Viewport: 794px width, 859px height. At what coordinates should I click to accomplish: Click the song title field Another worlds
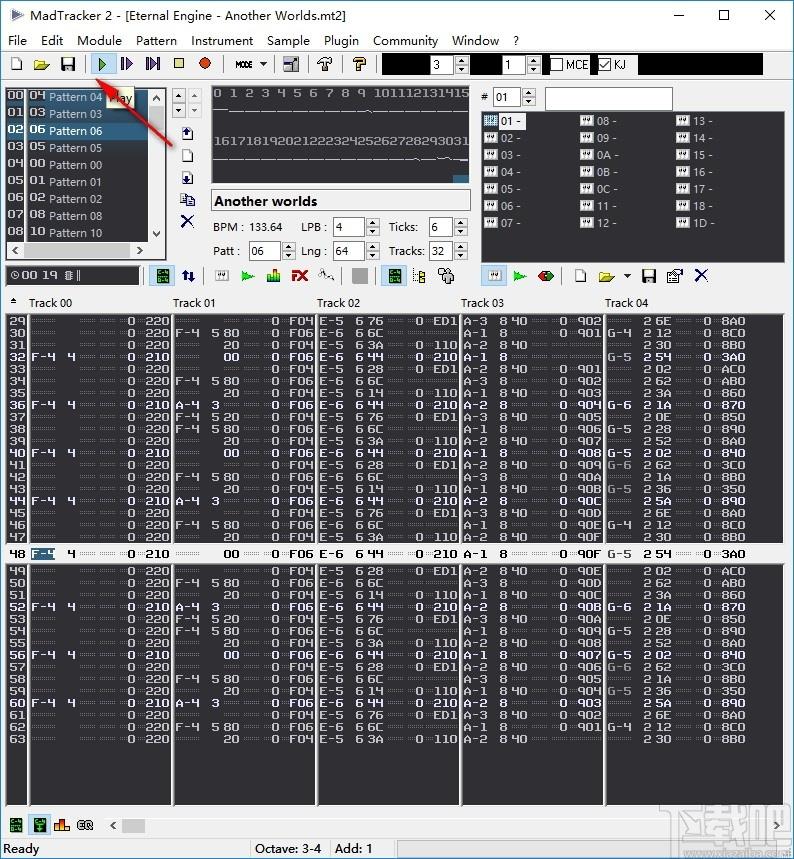(x=341, y=201)
